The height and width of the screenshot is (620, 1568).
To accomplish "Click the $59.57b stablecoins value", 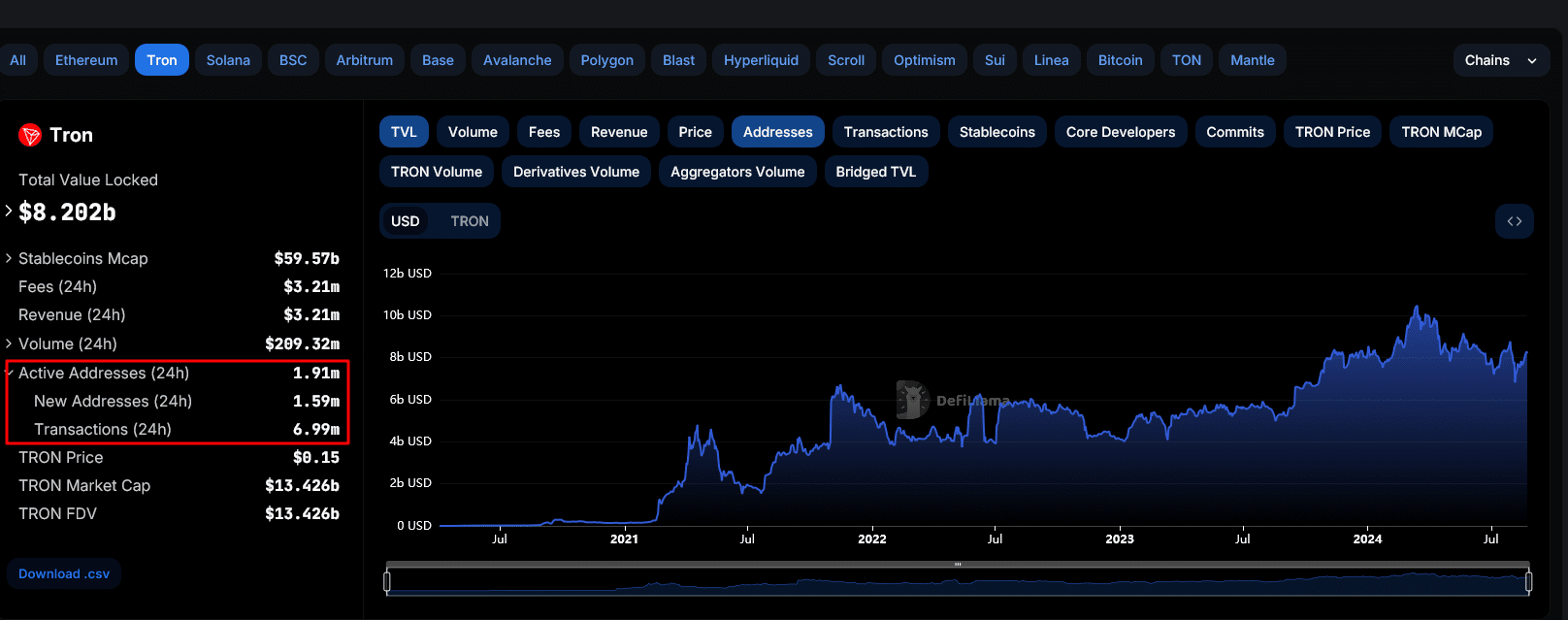I will coord(307,258).
